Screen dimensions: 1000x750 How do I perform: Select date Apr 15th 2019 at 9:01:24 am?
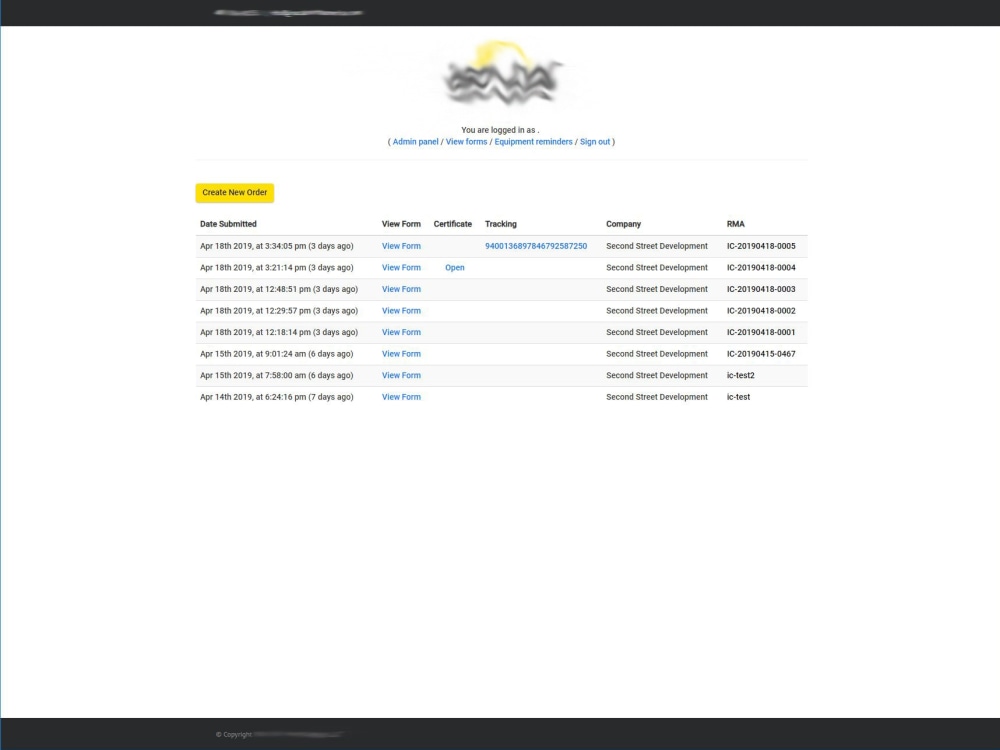tap(277, 354)
